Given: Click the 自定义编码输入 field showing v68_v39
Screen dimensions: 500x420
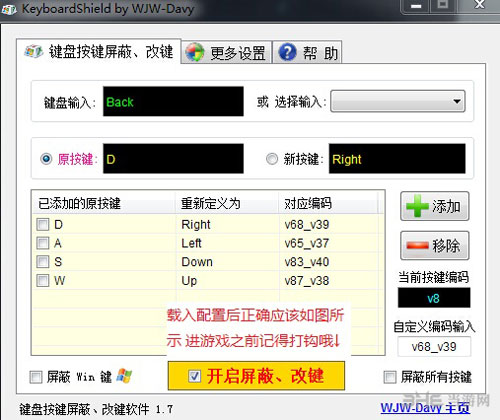Looking at the screenshot, I should click(x=434, y=347).
